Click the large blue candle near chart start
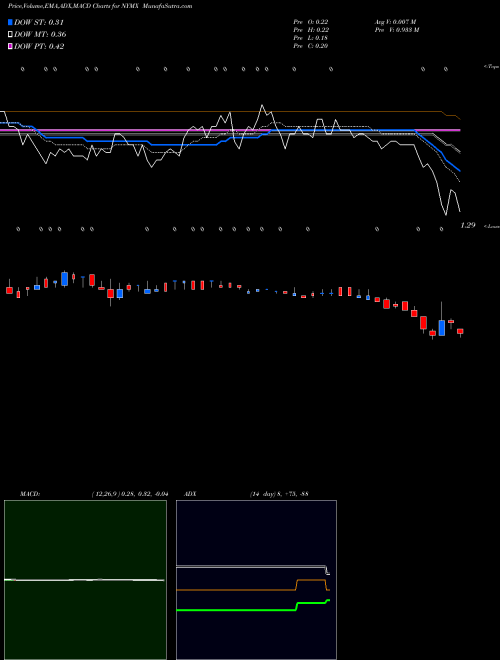500x660 pixels. [x=64, y=279]
